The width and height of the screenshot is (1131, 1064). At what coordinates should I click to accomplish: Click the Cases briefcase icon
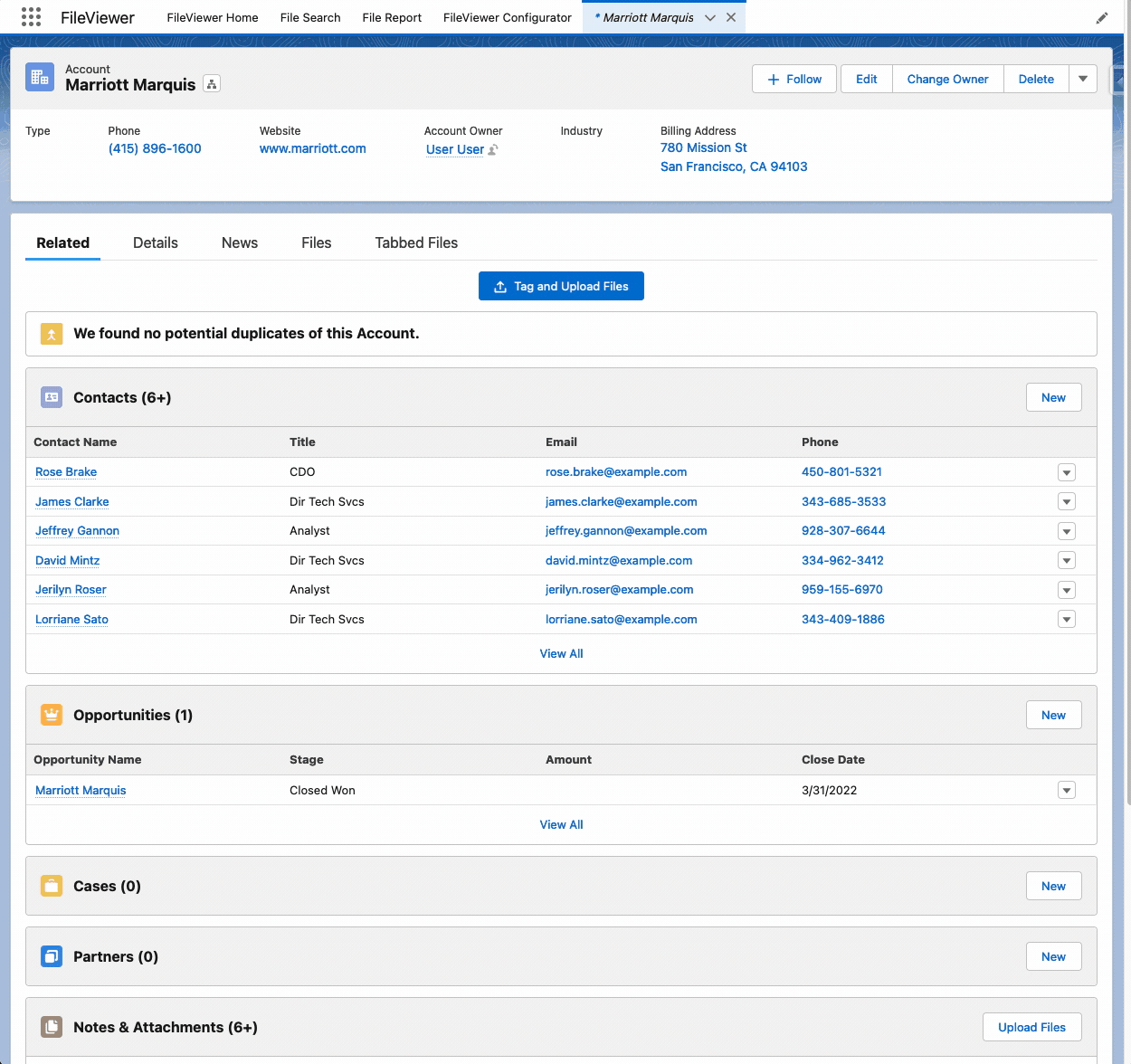(52, 886)
